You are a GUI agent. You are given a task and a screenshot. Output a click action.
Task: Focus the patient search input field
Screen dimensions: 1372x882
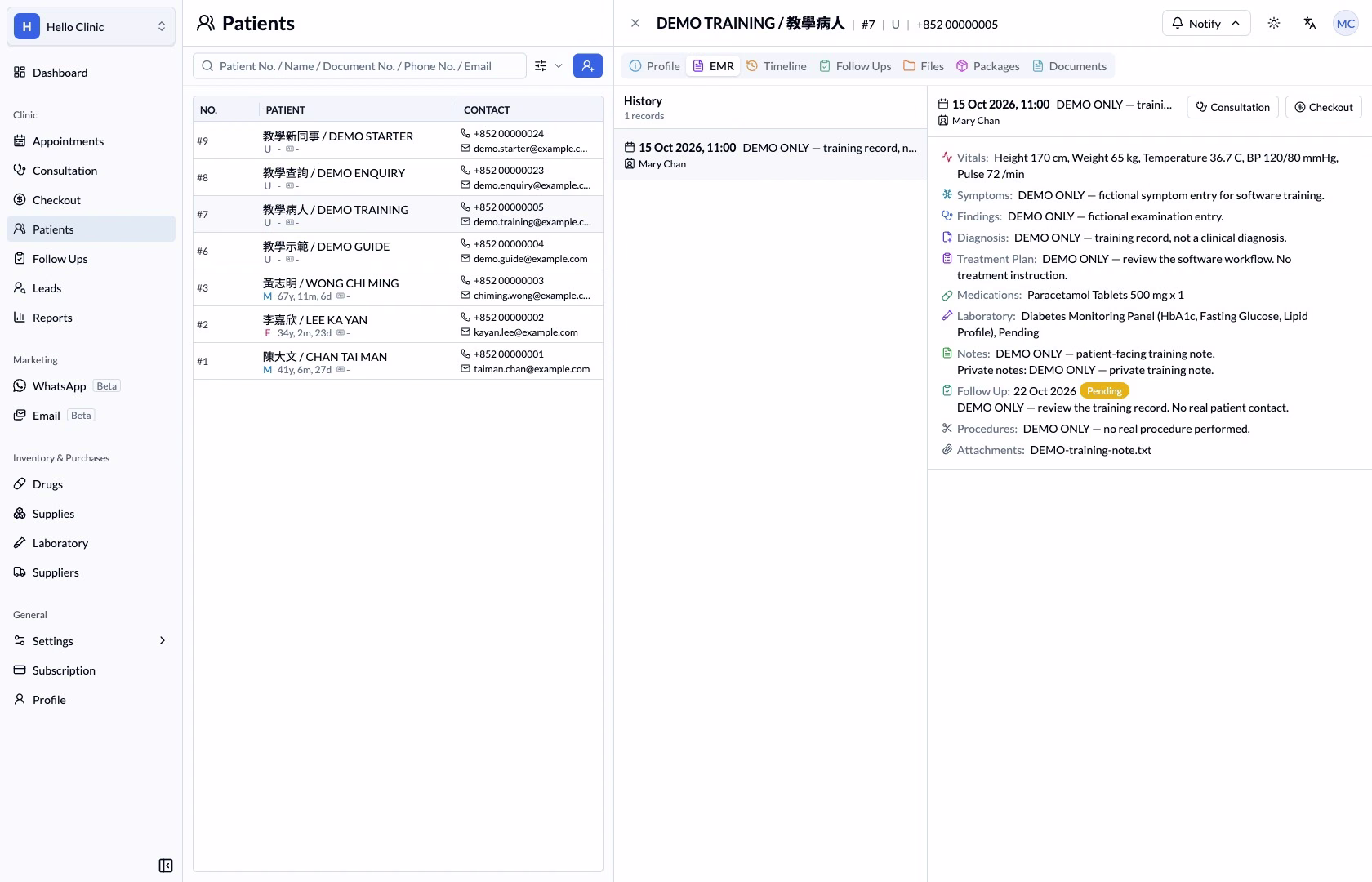click(359, 66)
